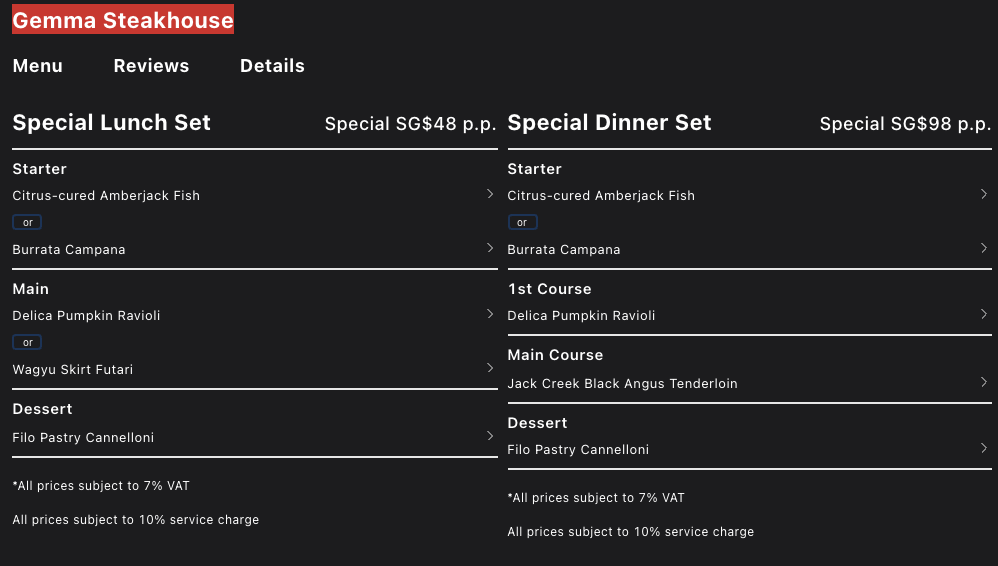Expand dinner Citrus-cured Amberjack Fish chevron

coord(984,194)
